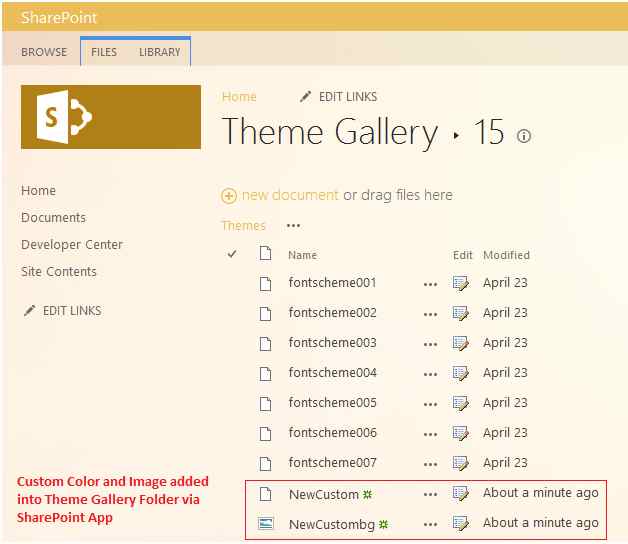Open the ellipsis menu for fontscheme003

point(431,345)
